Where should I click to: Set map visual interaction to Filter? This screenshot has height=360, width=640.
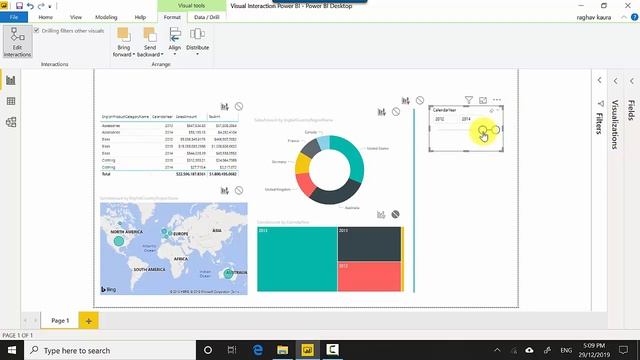[x=224, y=190]
